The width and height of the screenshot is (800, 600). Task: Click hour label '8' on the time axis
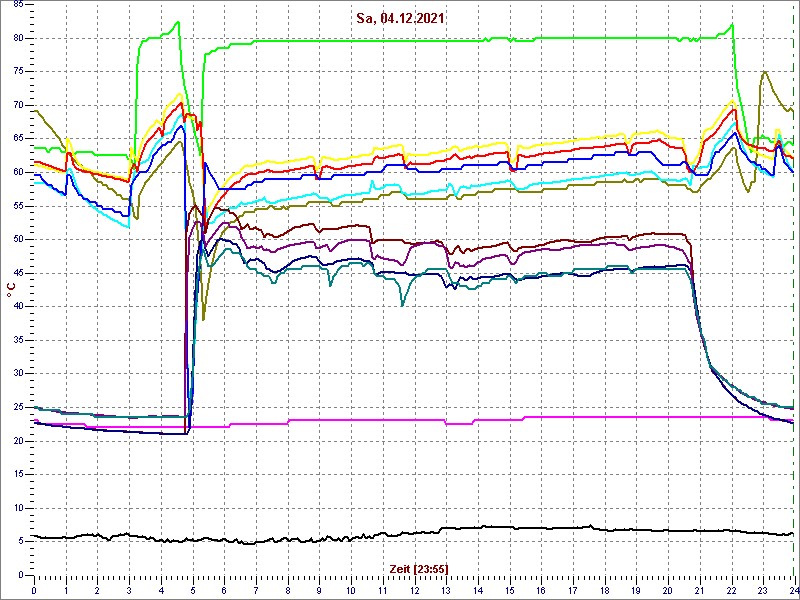click(288, 592)
